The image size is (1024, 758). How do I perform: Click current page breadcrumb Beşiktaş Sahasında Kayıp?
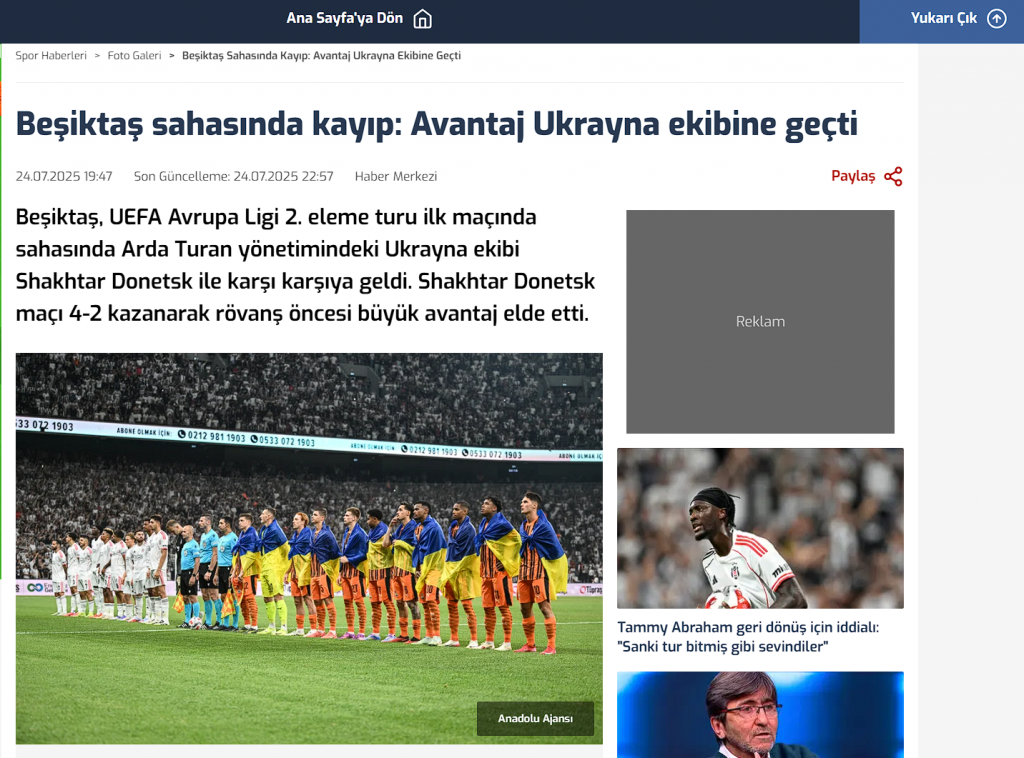click(x=321, y=55)
